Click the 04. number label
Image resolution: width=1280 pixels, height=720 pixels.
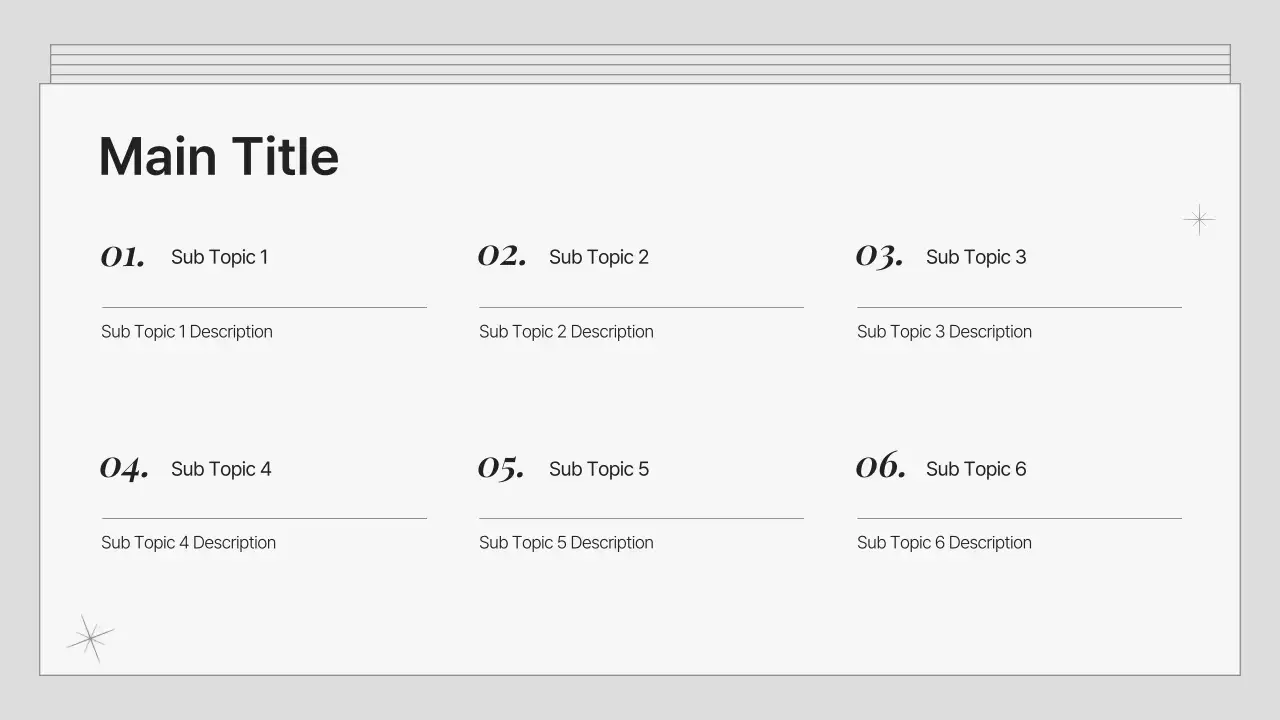124,468
